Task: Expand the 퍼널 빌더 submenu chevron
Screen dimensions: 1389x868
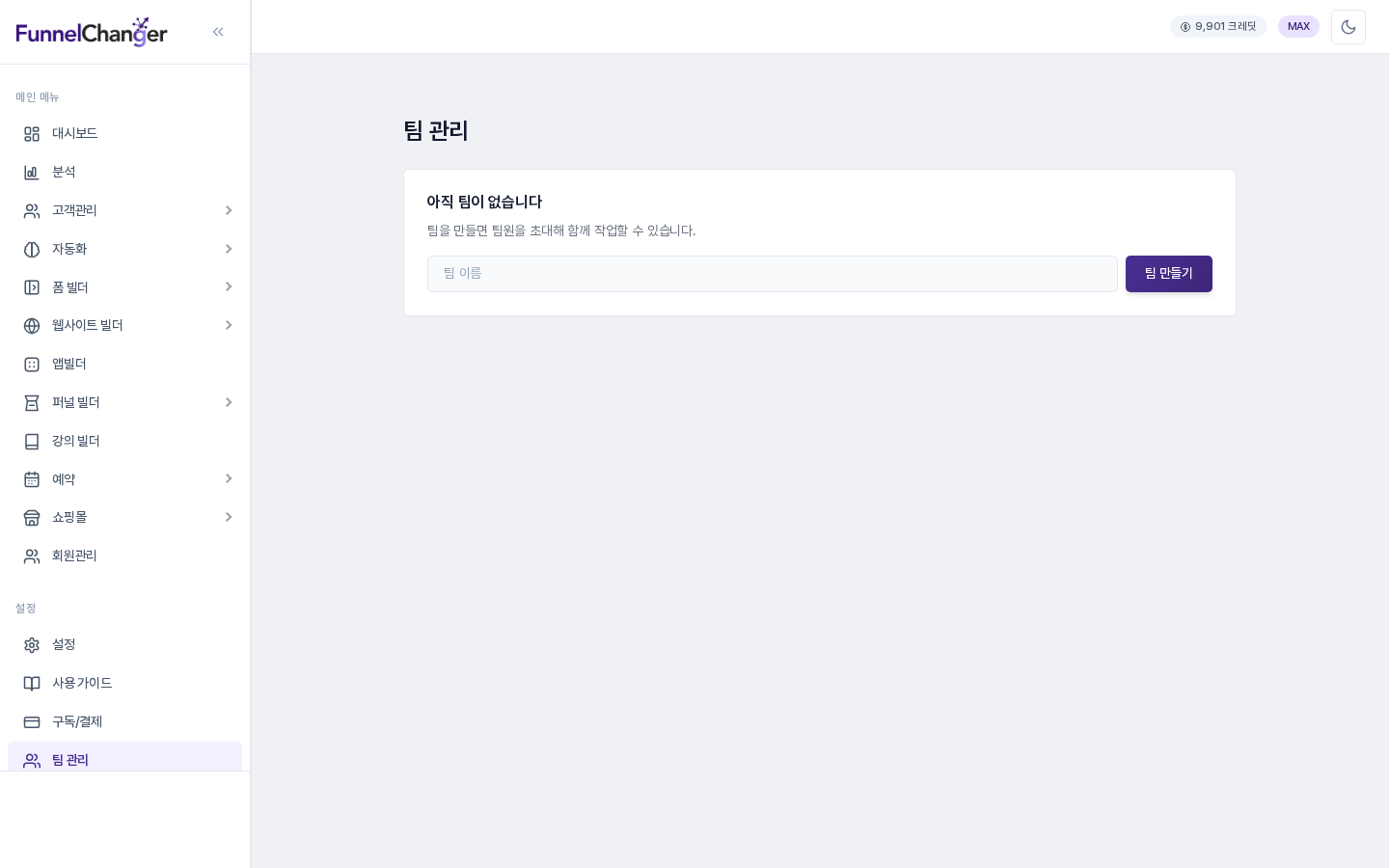Action: 229,402
